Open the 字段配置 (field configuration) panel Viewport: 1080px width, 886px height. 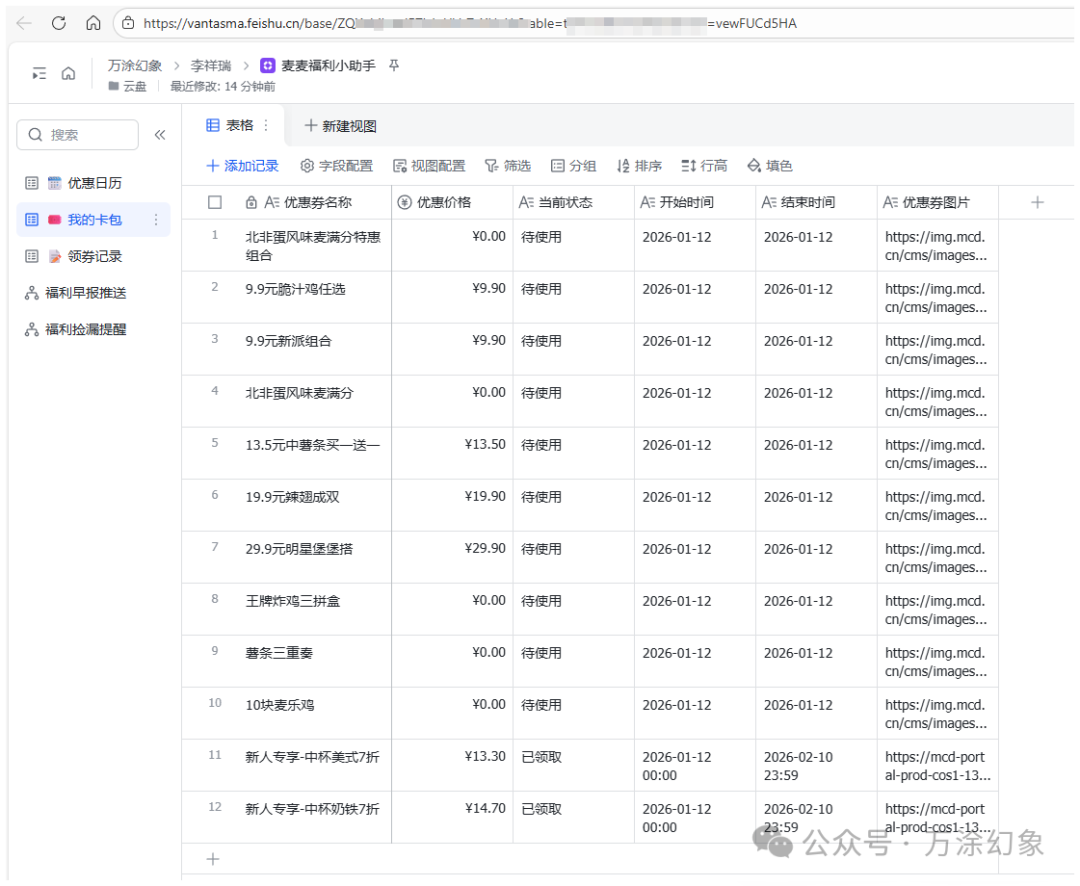(337, 165)
